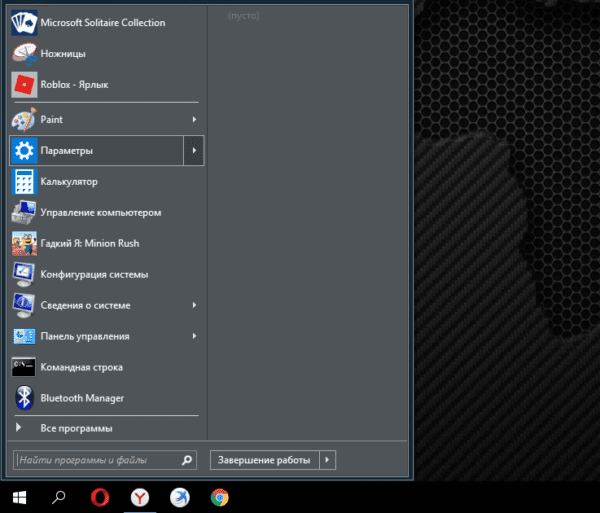Launch the Scissors snipping tool icon
This screenshot has height=513, width=600.
point(24,54)
